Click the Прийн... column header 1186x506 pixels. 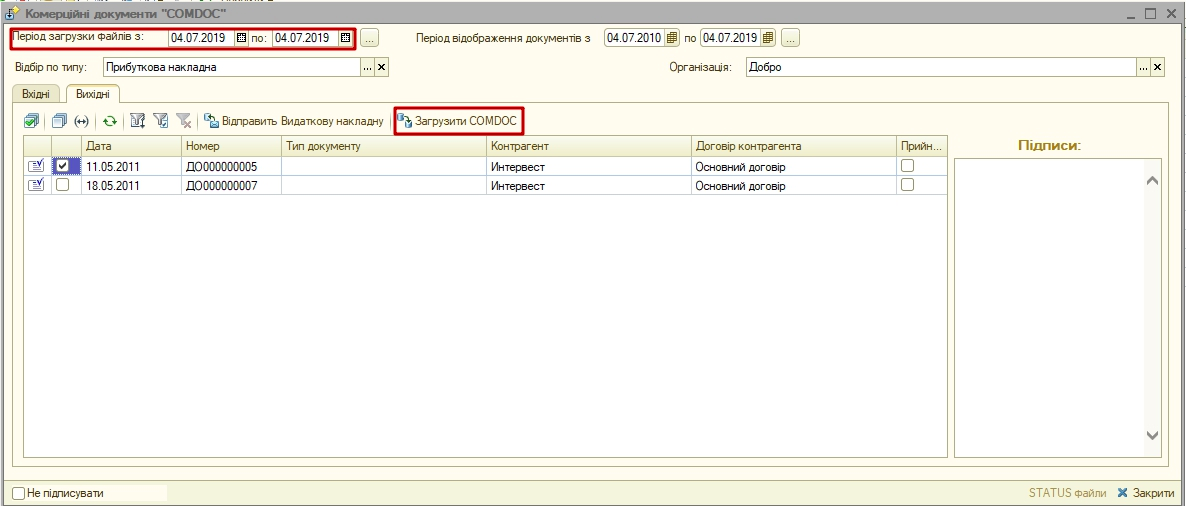click(x=922, y=146)
